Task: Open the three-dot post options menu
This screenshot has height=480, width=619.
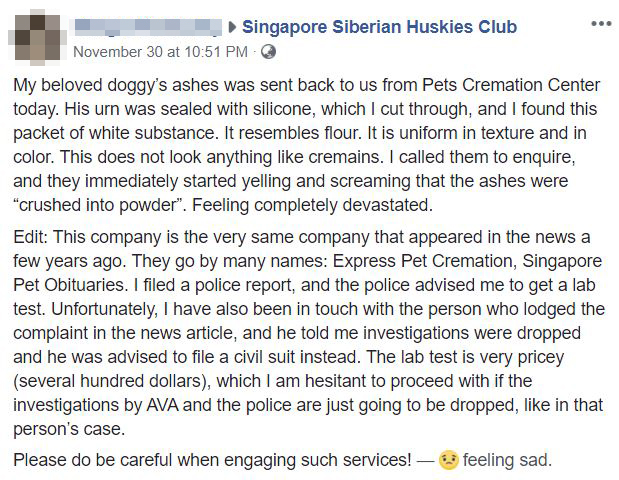Action: [x=600, y=22]
